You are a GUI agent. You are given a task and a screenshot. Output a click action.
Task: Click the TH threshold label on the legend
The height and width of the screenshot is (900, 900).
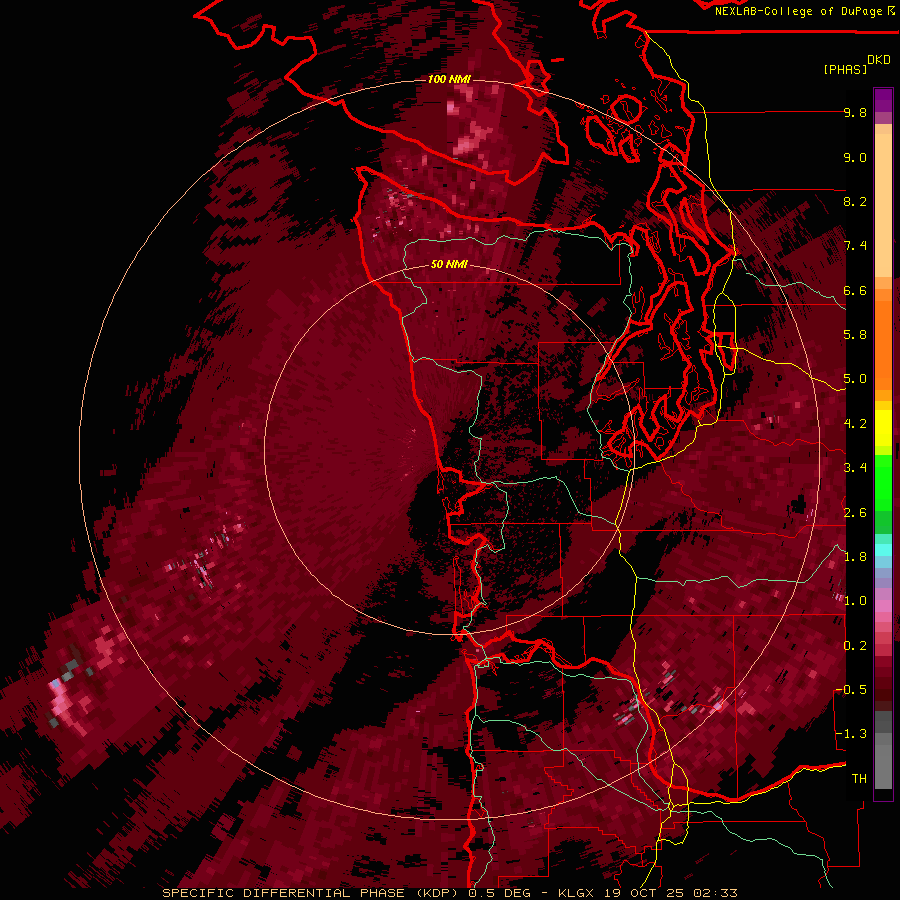859,779
